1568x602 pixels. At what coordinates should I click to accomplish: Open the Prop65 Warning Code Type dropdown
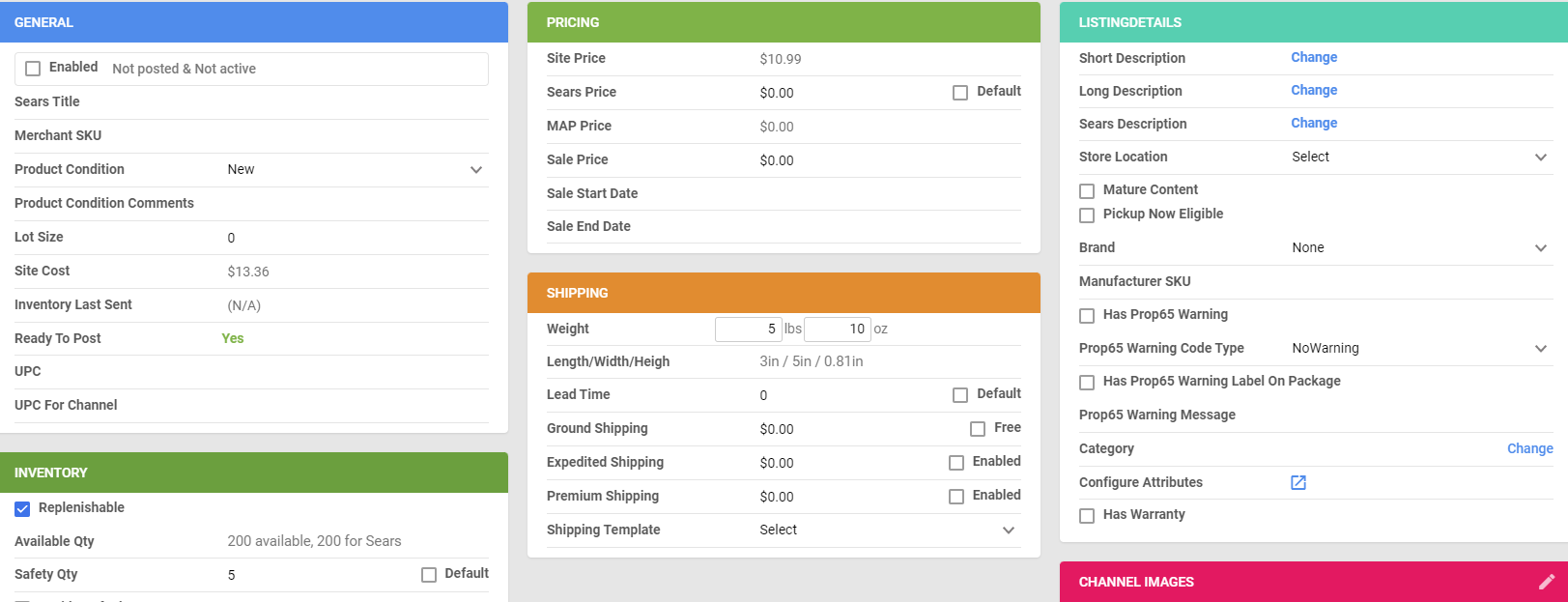pyautogui.click(x=1420, y=348)
